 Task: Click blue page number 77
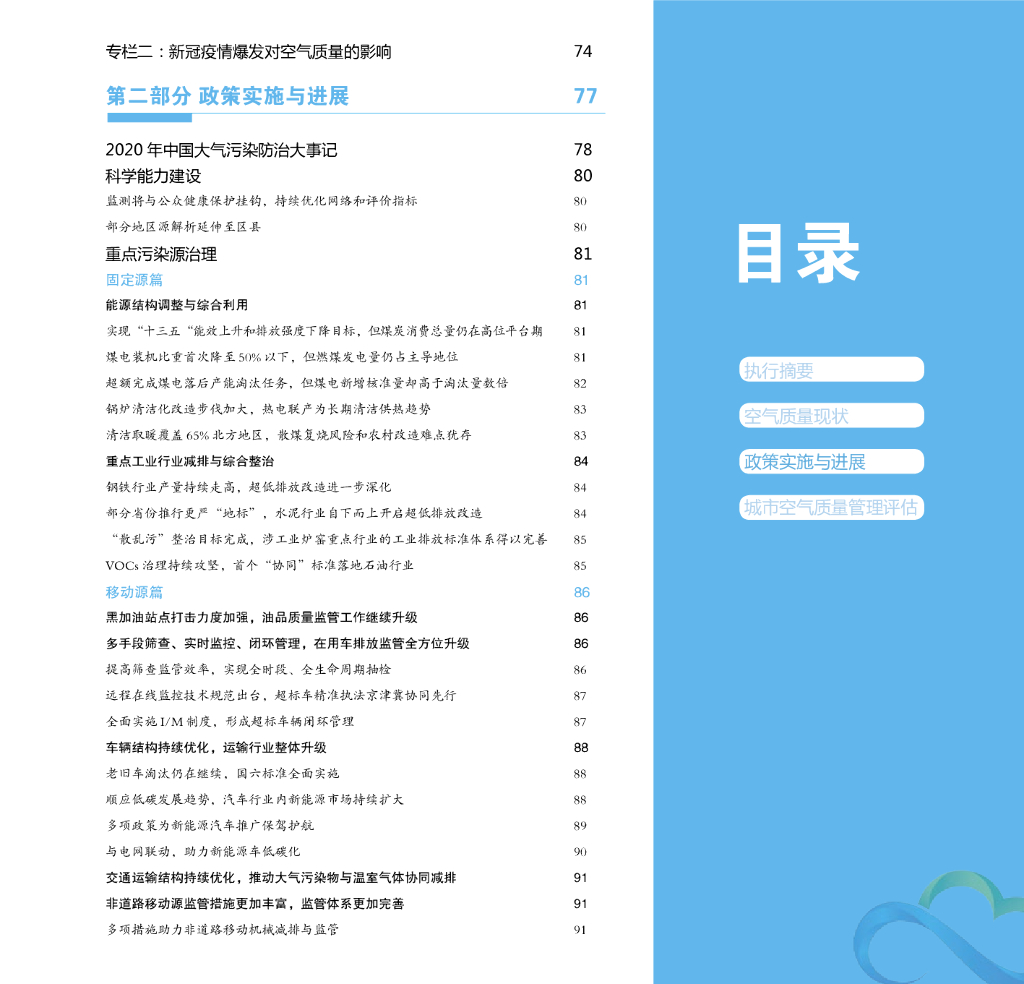(585, 96)
